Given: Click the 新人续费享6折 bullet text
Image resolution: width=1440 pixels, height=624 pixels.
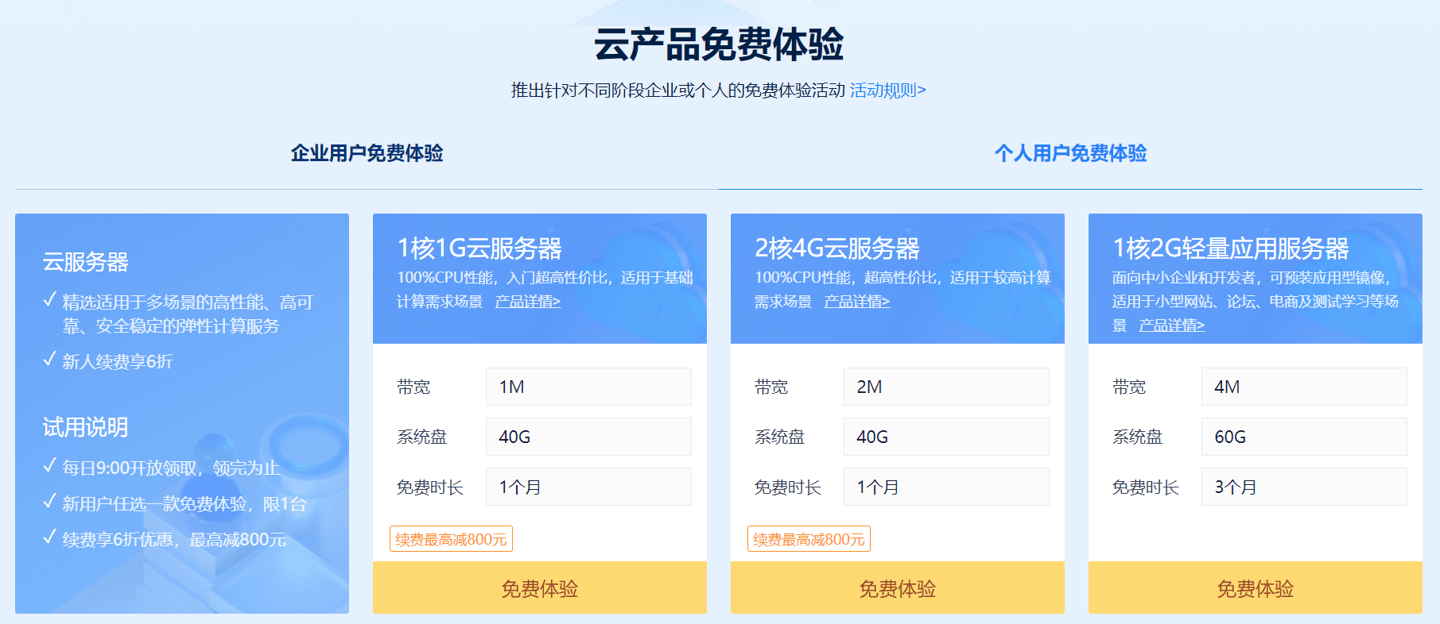Looking at the screenshot, I should [118, 361].
